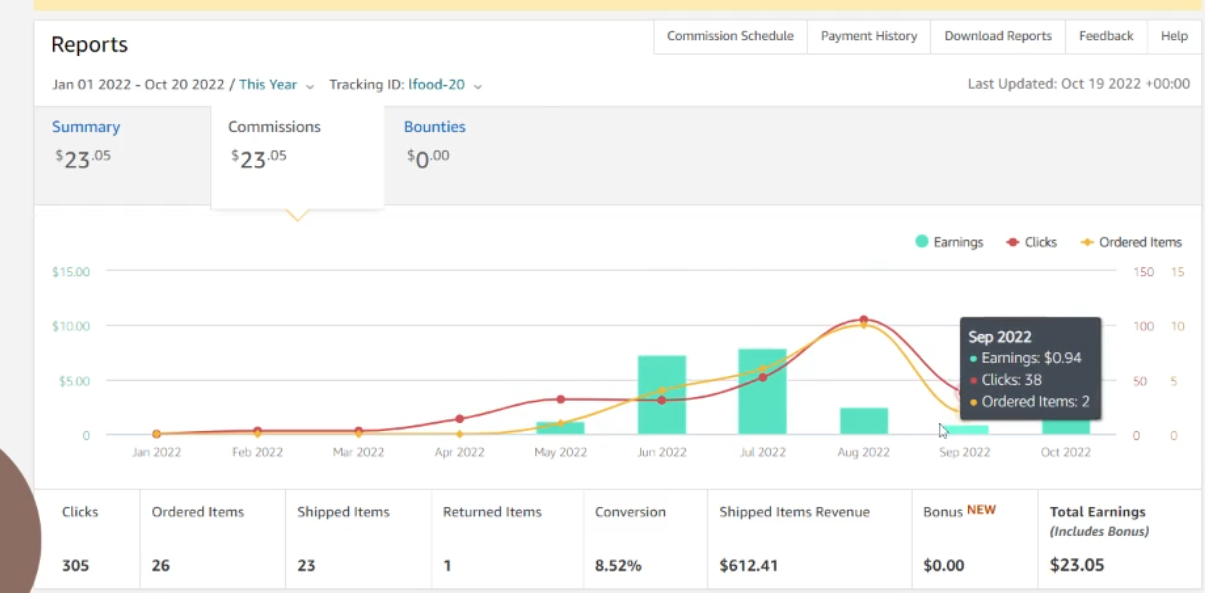Go to Download Reports

click(998, 36)
